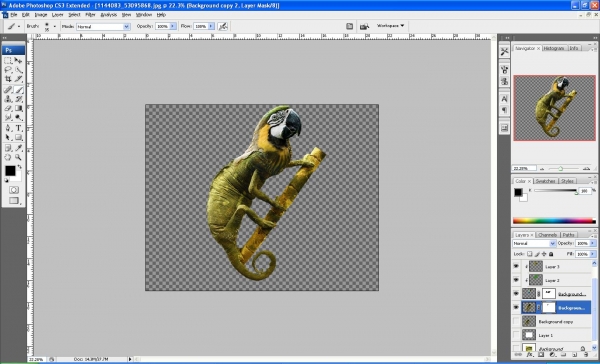Viewport: 600px width, 364px height.
Task: Select the Zoom tool
Action: click(18, 157)
